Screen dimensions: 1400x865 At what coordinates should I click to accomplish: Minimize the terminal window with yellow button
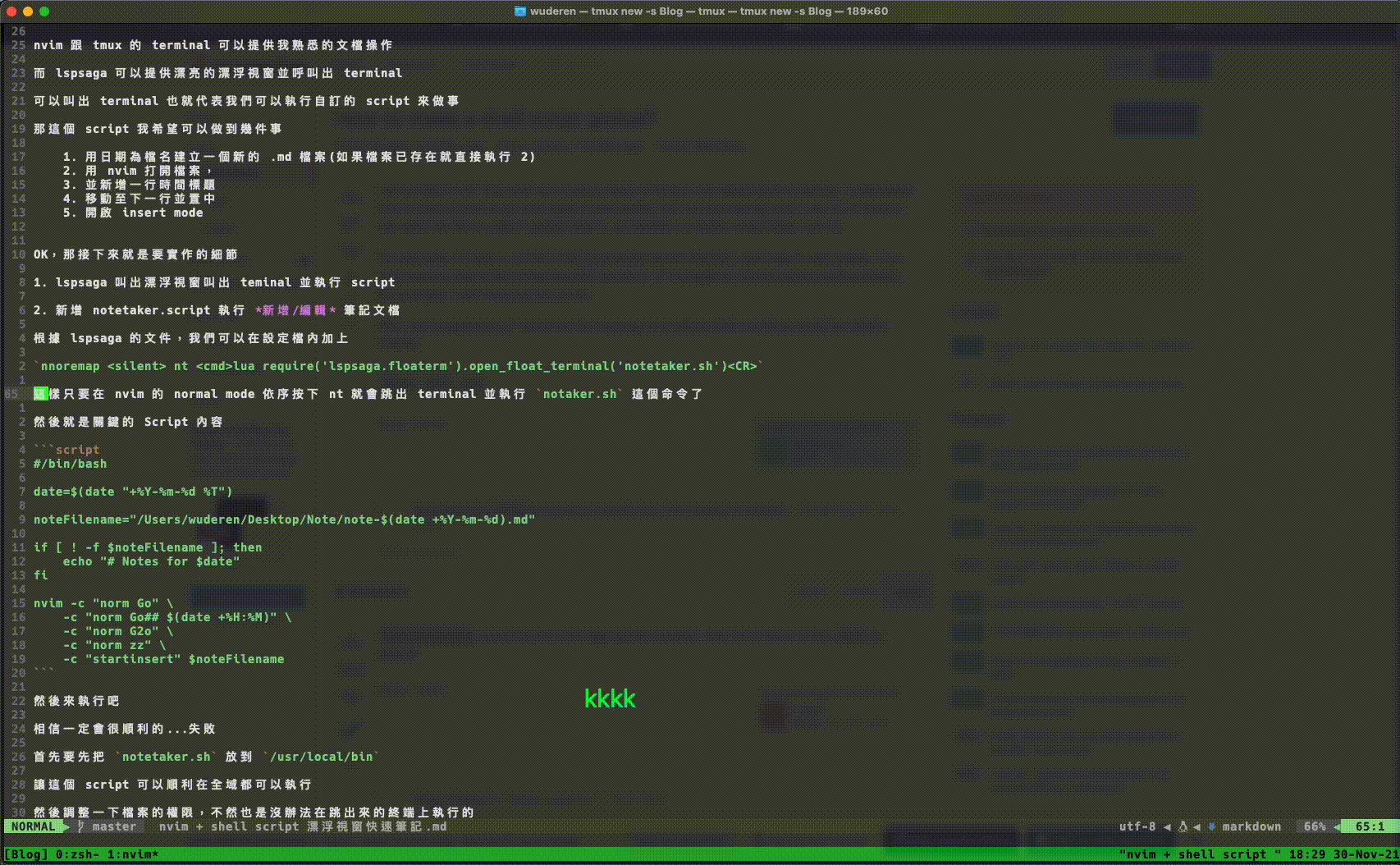27,11
